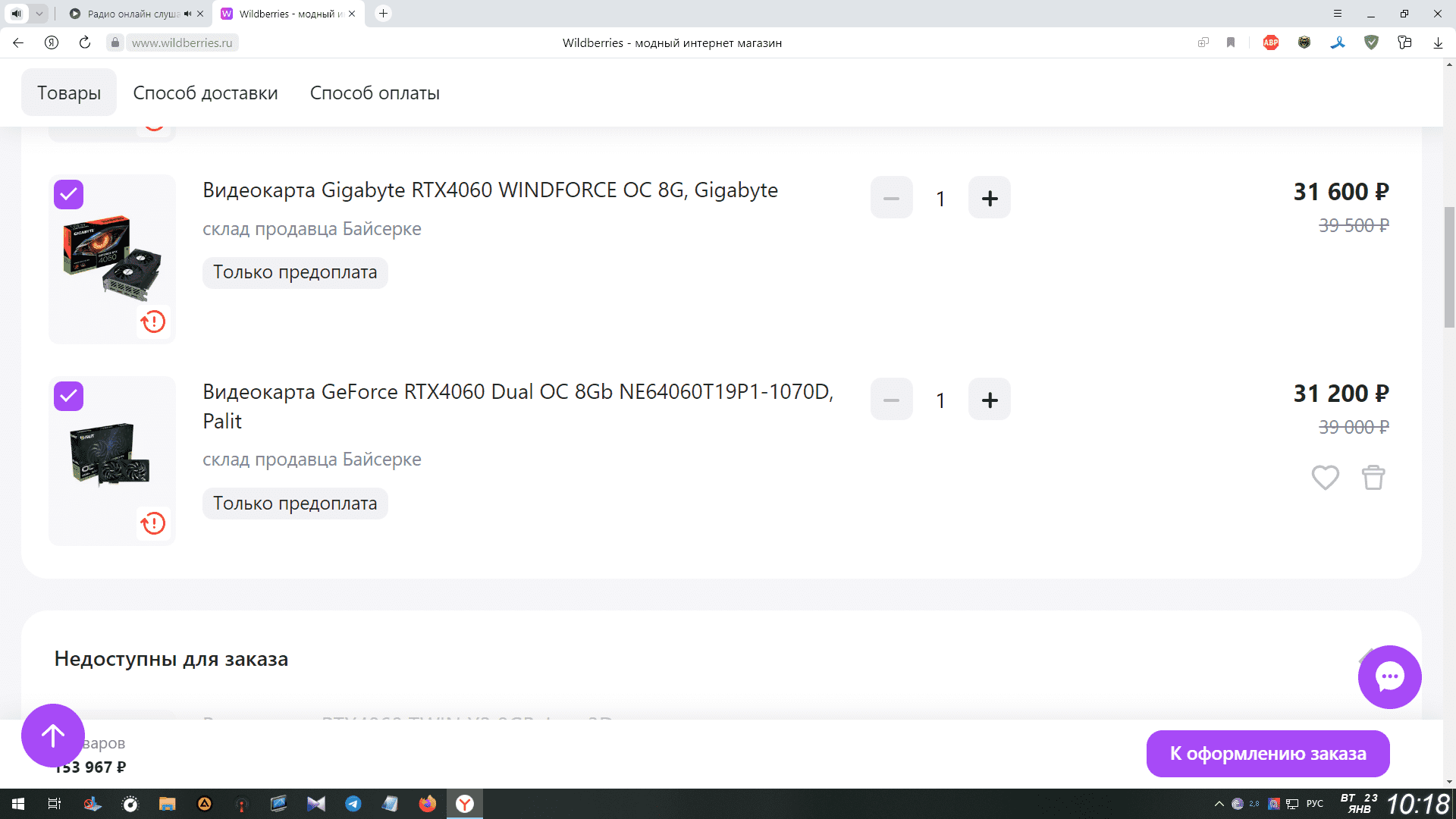This screenshot has width=1456, height=819.
Task: Open Видеокарта Gigabyte RTX4060 WINDFORCE product link
Action: [490, 190]
